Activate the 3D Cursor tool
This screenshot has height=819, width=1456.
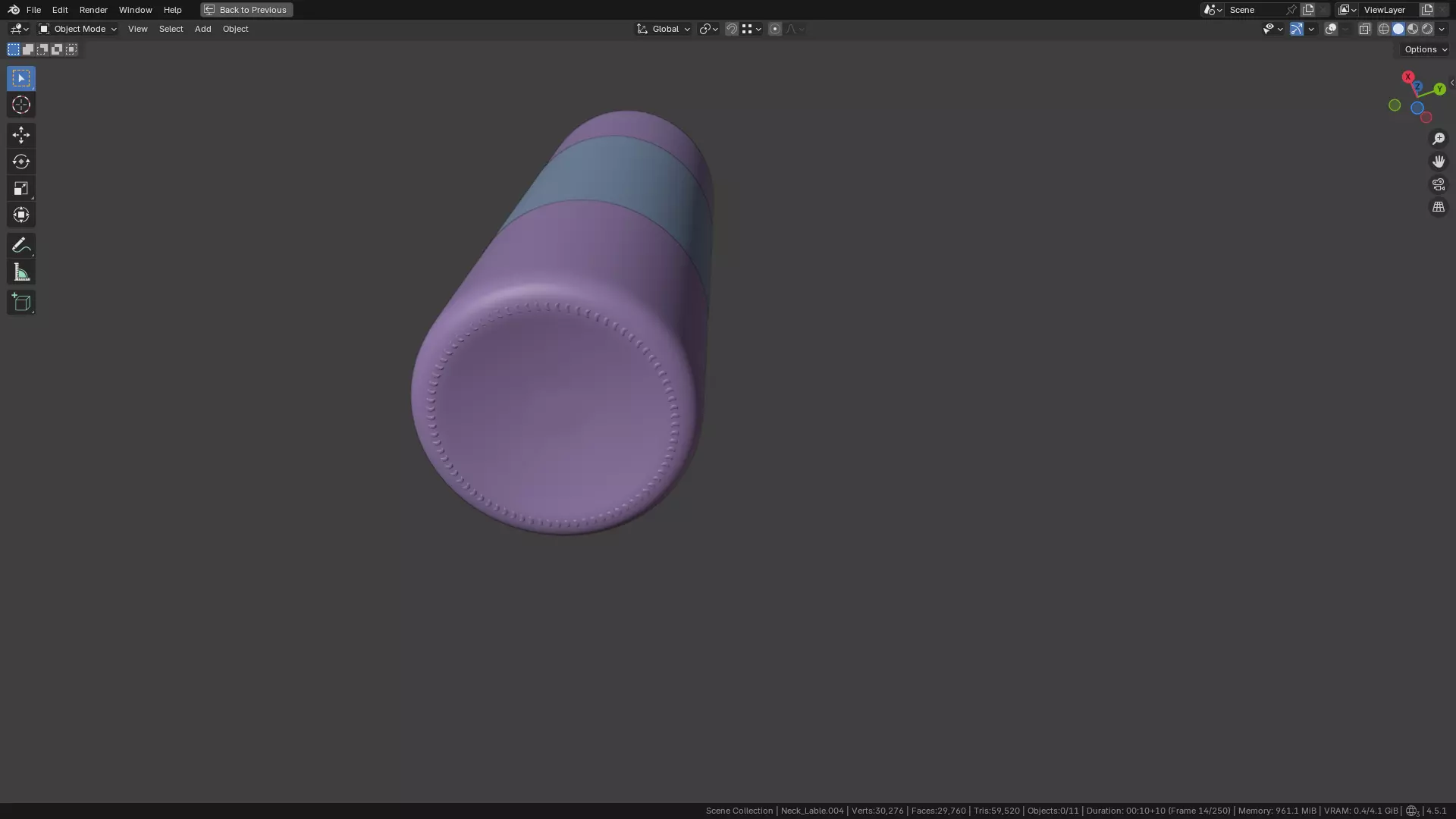coord(21,105)
